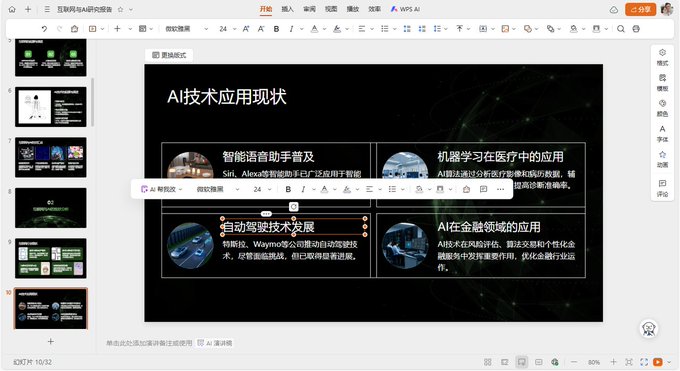Open the WPS AI tab

405,9
